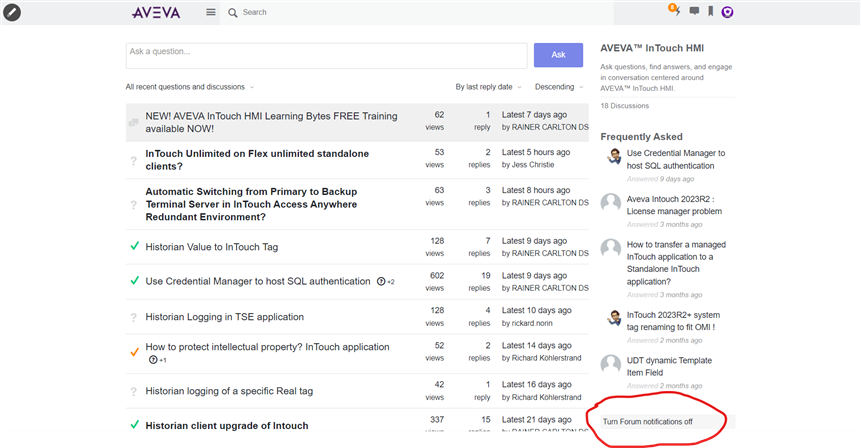Screen dimensions: 861x448
Task: Open the hamburger navigation menu
Action: (x=211, y=12)
